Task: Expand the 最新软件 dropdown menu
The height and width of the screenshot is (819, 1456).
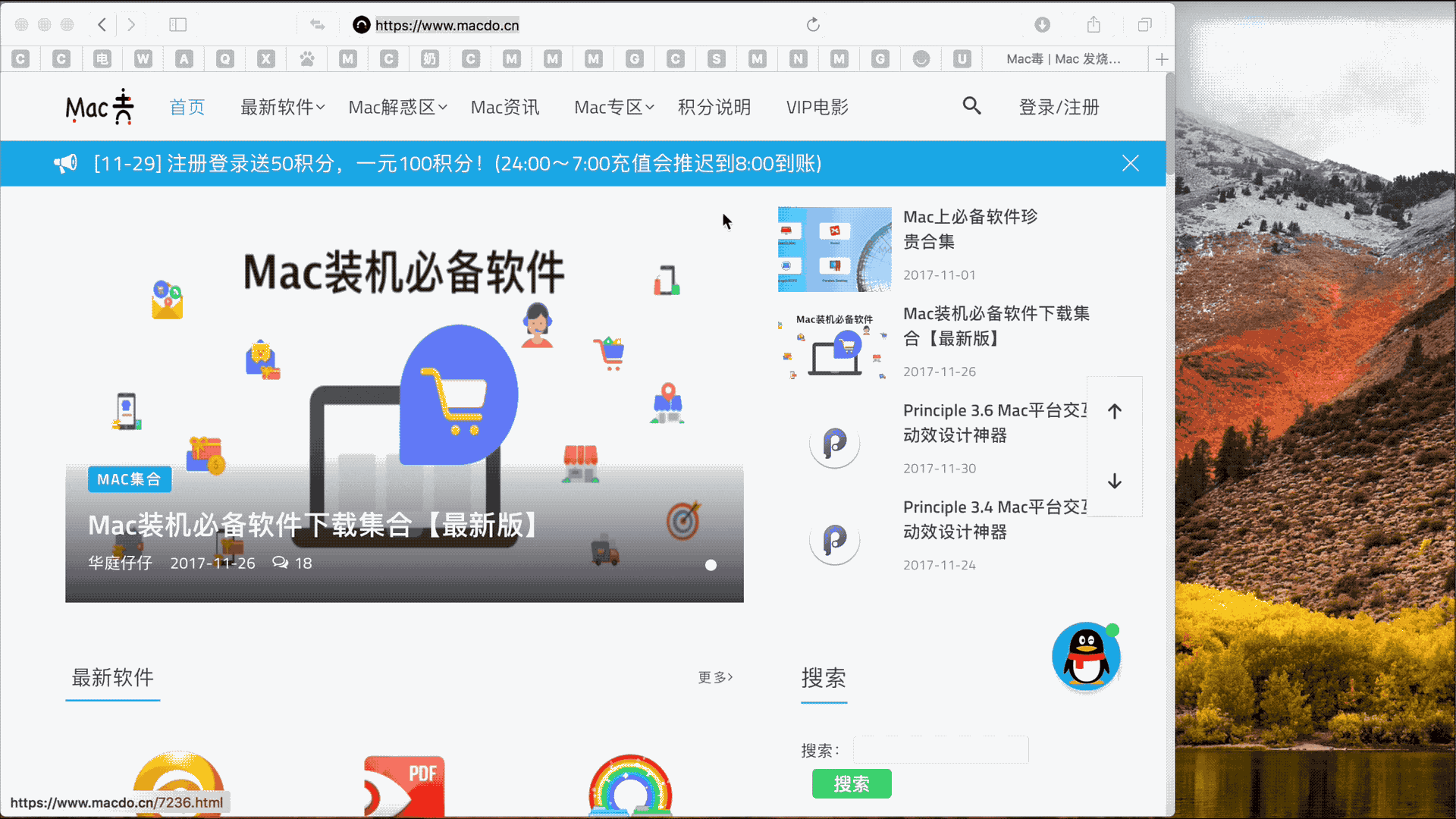Action: pyautogui.click(x=281, y=107)
